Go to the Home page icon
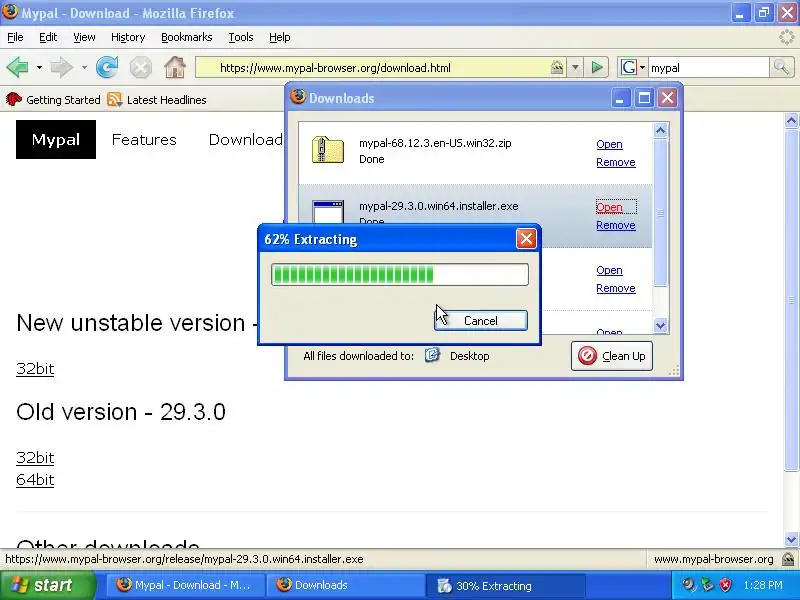800x600 pixels. [x=174, y=67]
